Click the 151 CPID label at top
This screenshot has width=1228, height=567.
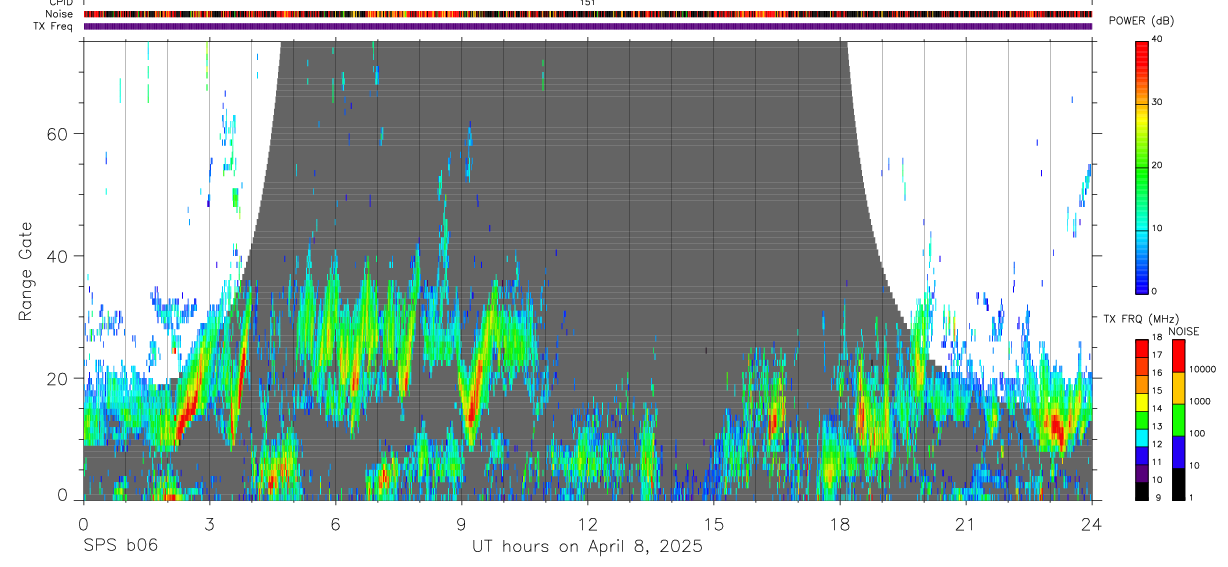coord(587,3)
